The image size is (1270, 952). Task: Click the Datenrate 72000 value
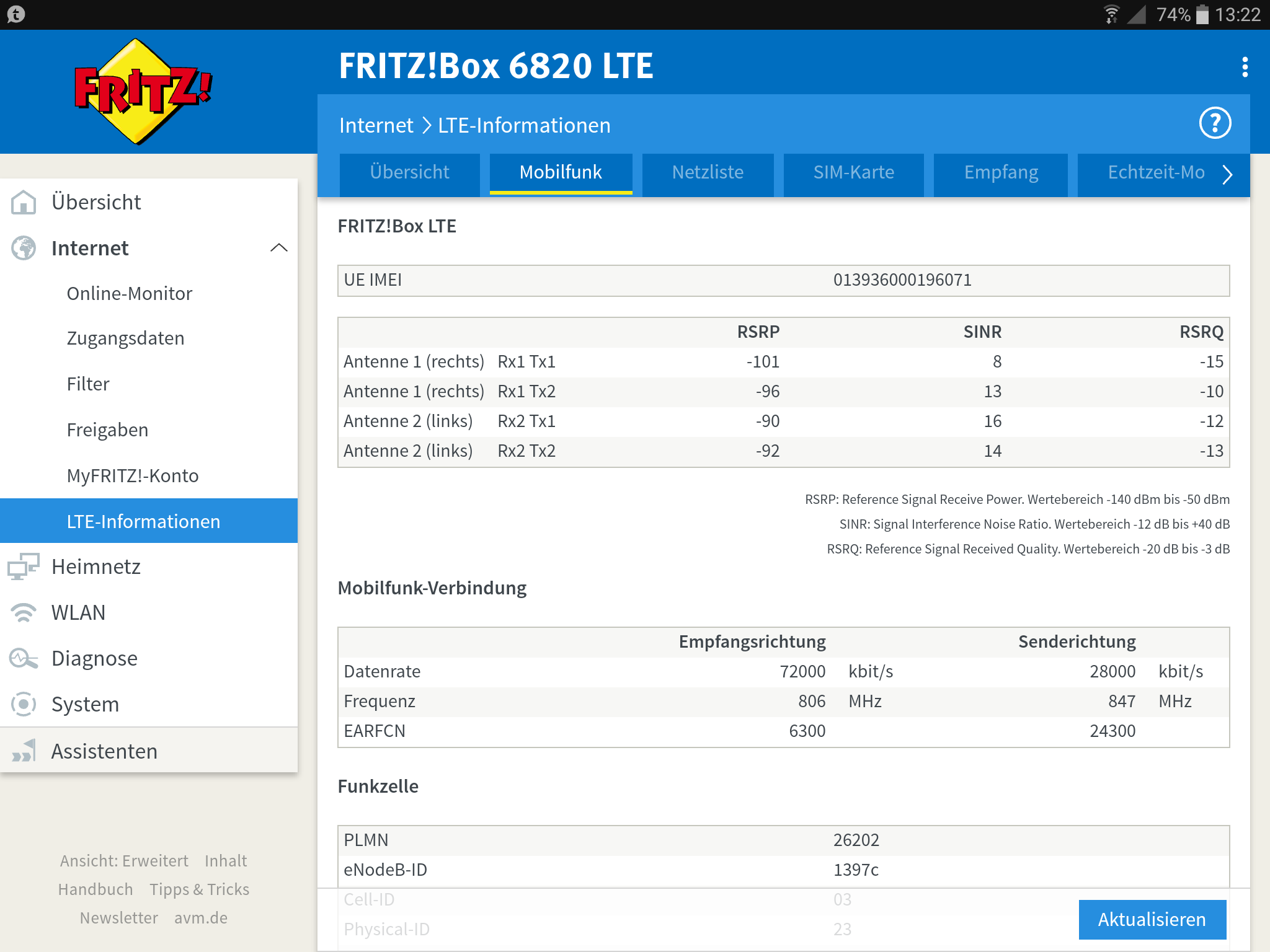click(802, 672)
